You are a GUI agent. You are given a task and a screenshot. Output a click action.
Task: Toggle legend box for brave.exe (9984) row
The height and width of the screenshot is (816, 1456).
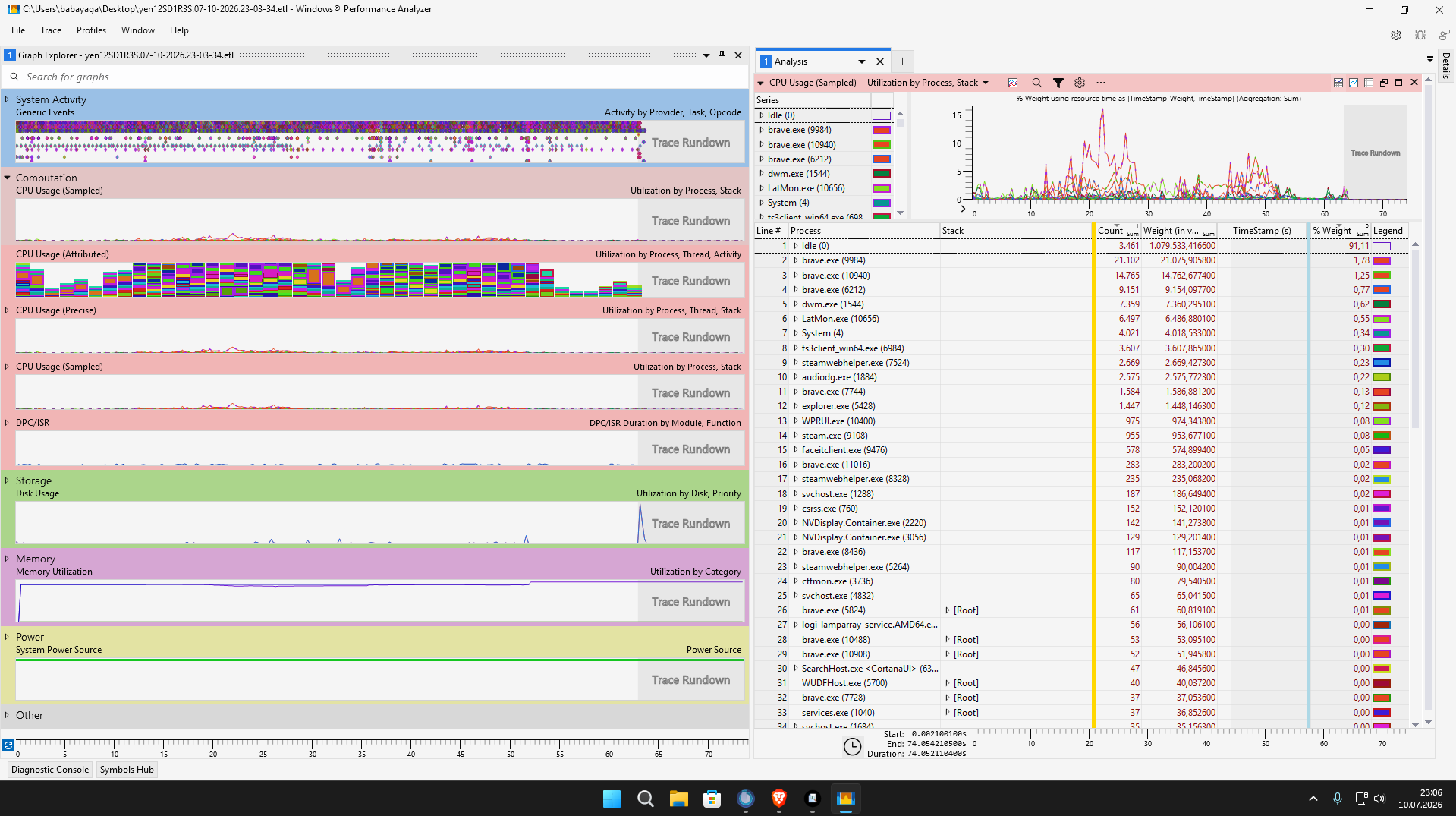point(1382,260)
